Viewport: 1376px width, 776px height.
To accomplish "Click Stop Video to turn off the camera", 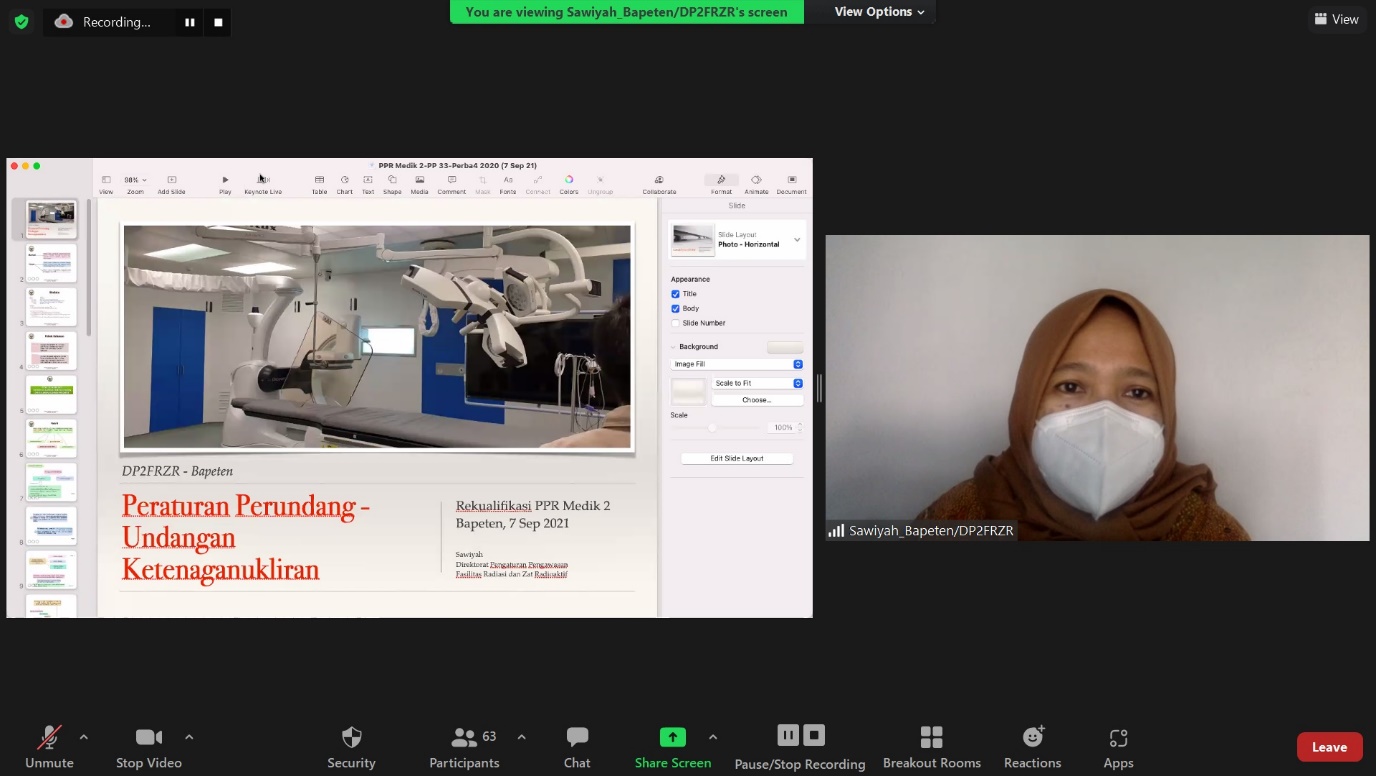I will pos(149,747).
